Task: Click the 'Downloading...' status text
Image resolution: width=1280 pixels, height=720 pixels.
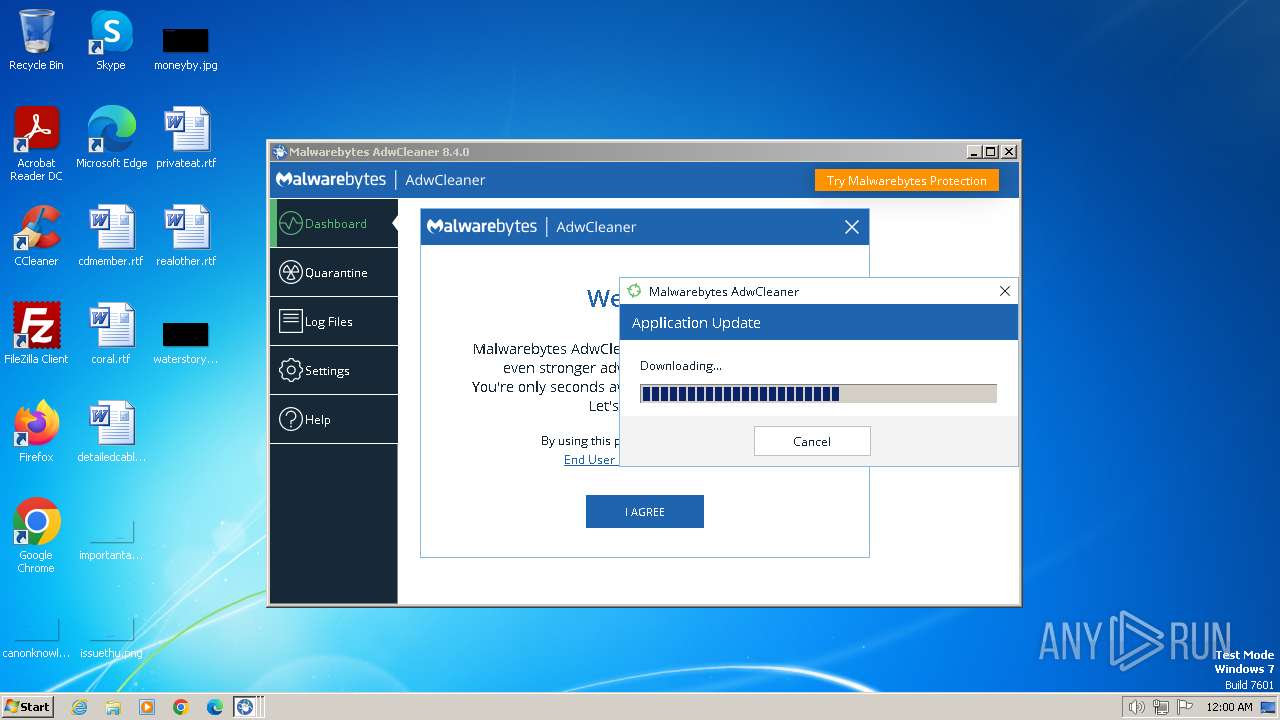Action: coord(681,366)
